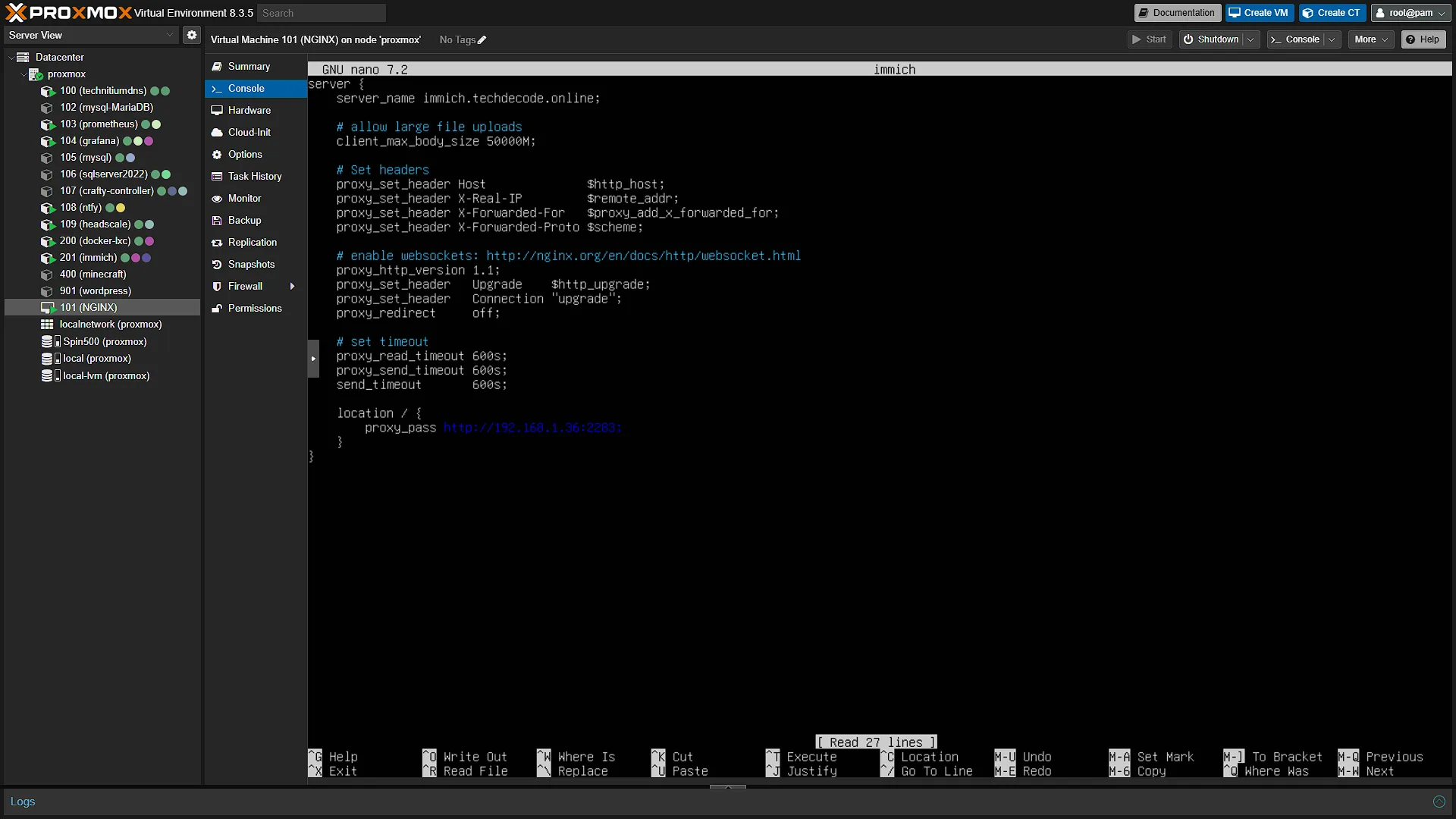
Task: Click the Options gear icon
Action: (x=217, y=155)
